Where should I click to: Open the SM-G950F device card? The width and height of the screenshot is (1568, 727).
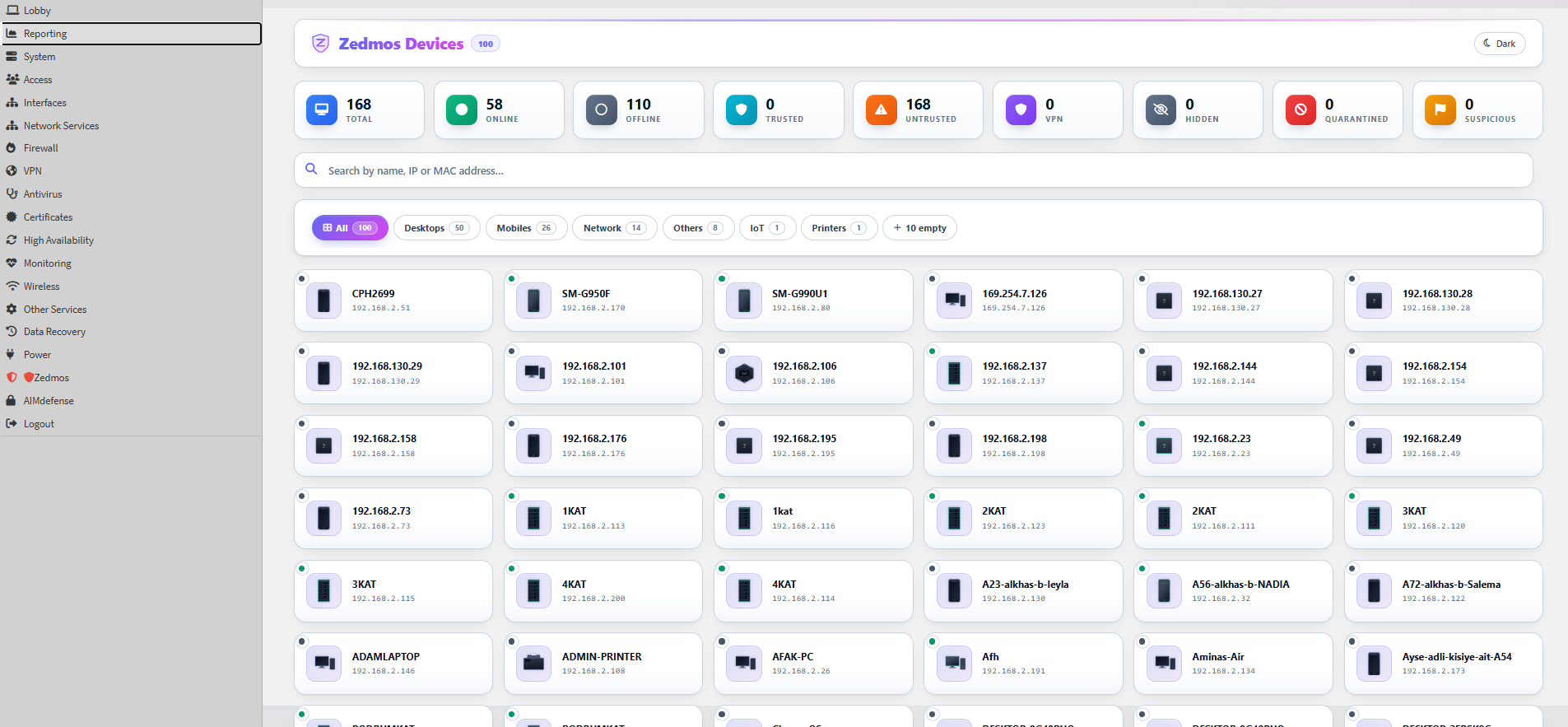click(x=603, y=301)
